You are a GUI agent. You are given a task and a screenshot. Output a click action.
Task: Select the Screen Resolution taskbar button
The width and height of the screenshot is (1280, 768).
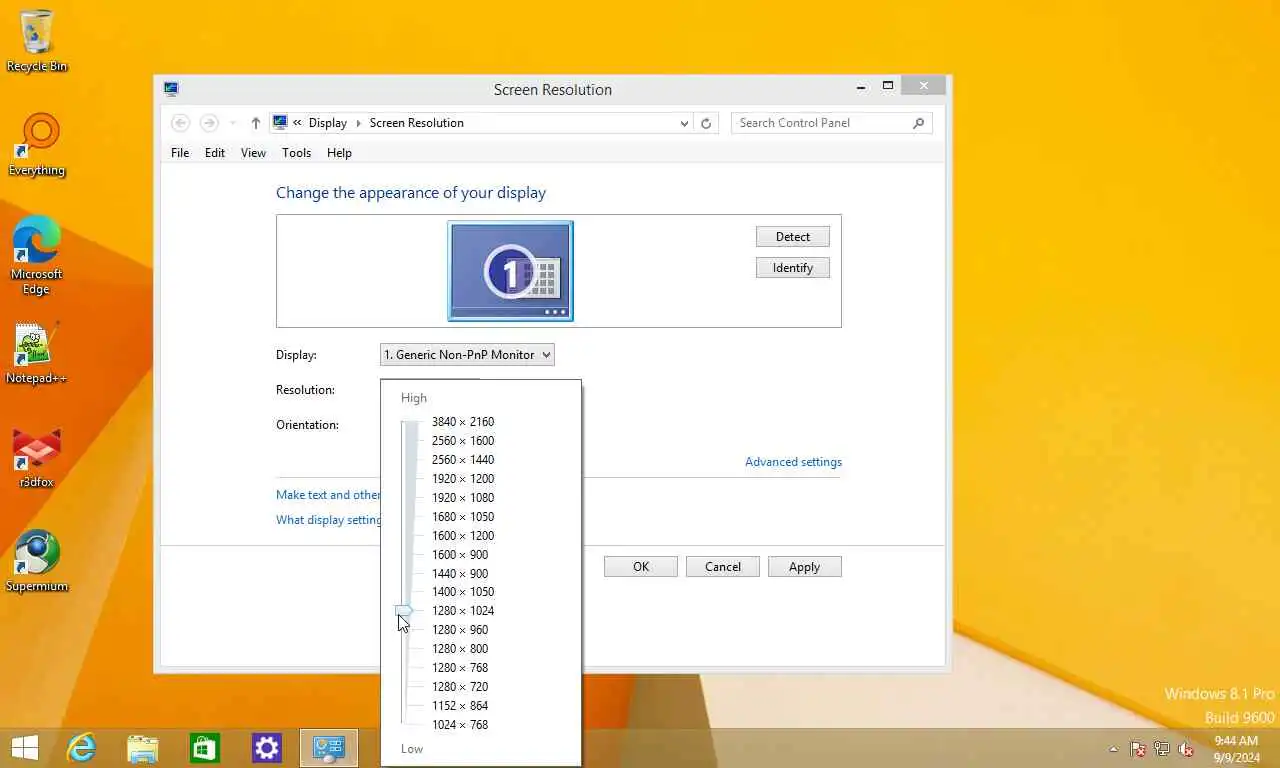pos(329,748)
